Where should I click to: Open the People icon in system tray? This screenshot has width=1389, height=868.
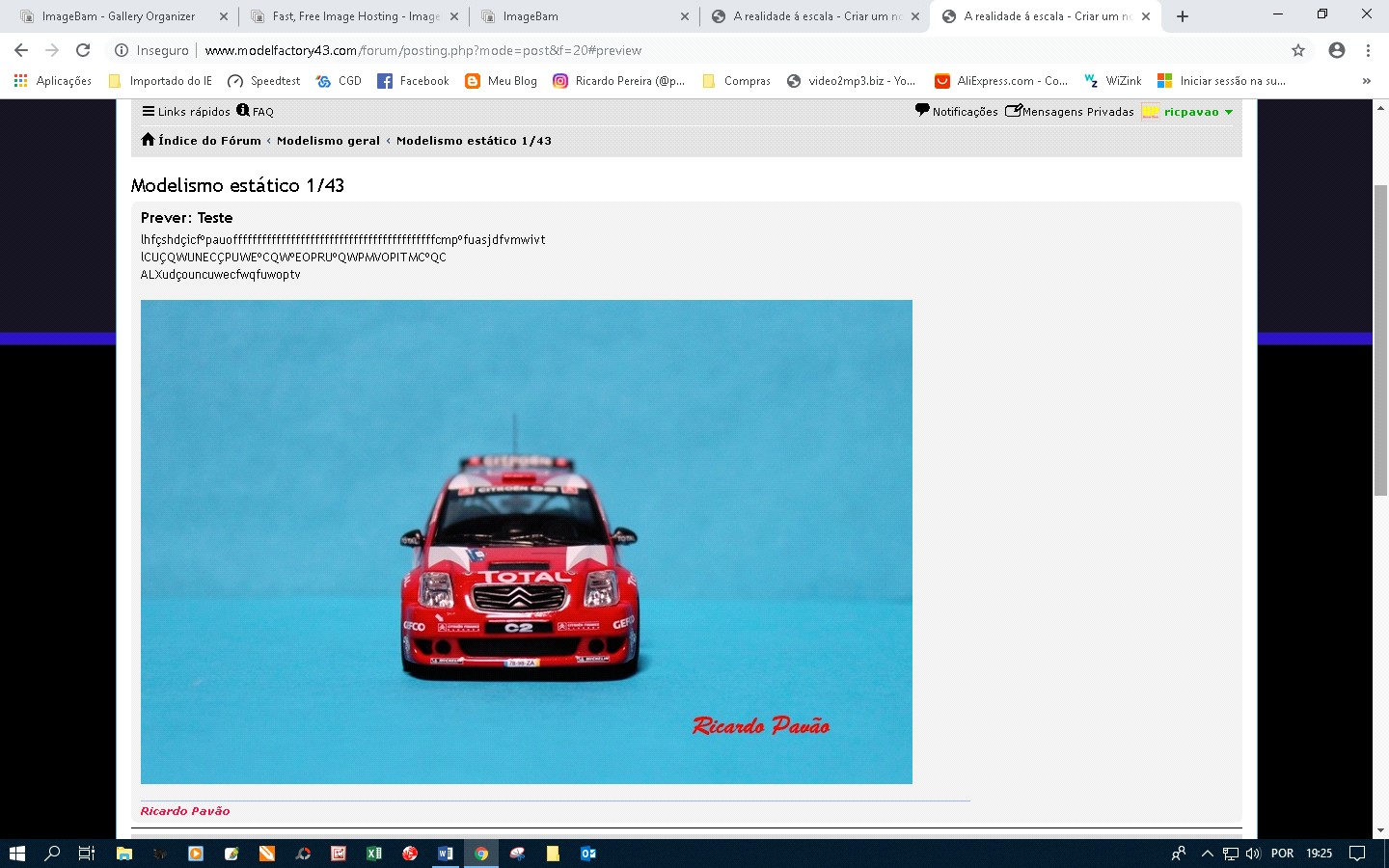tap(1179, 854)
